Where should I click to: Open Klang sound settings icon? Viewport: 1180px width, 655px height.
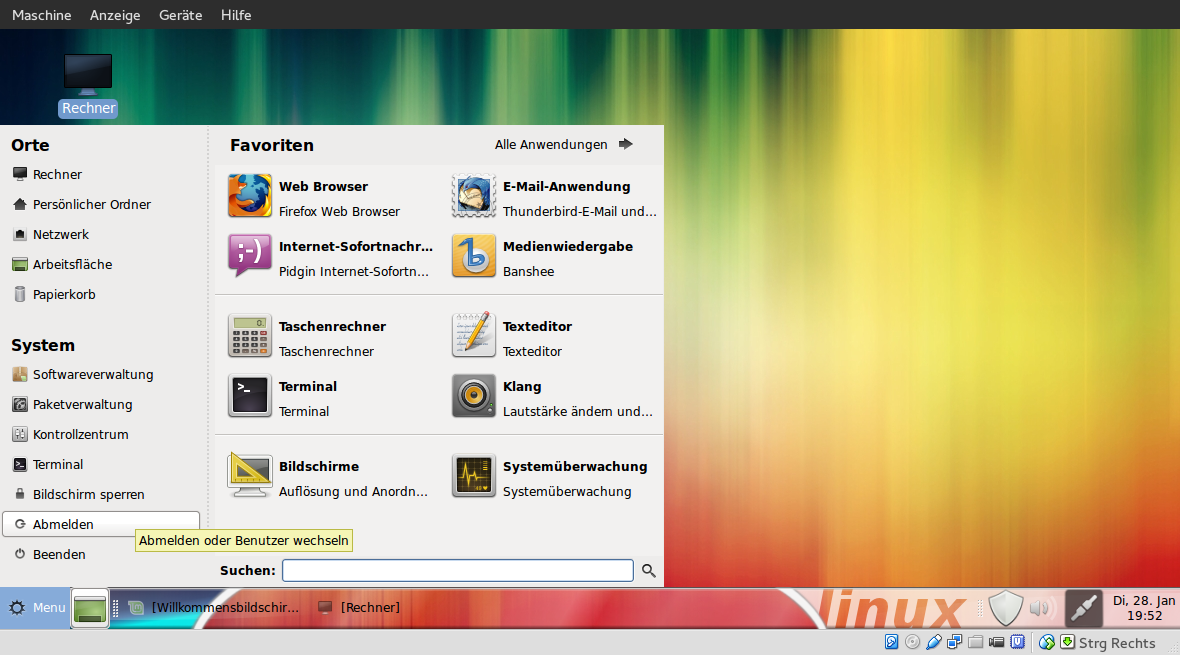[x=474, y=396]
